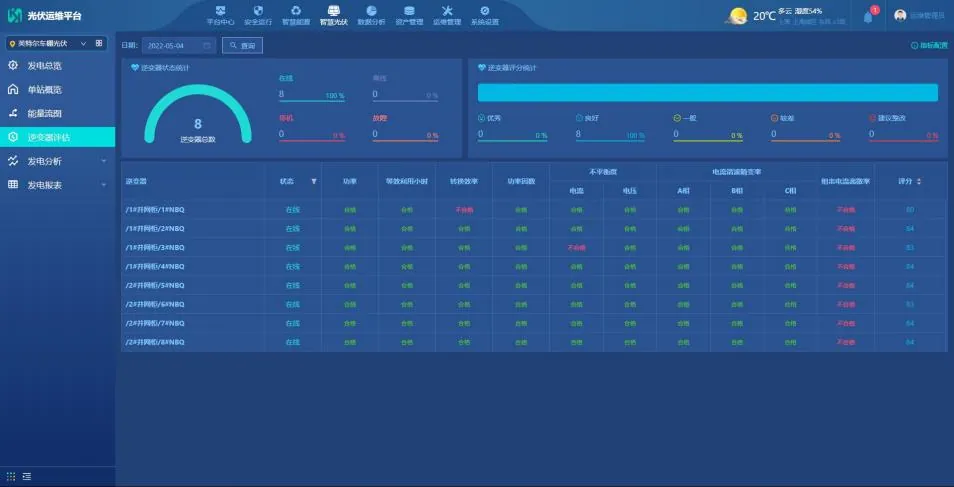This screenshot has width=954, height=487.
Task: Click the 建议整改 rating icon
Action: [x=872, y=118]
